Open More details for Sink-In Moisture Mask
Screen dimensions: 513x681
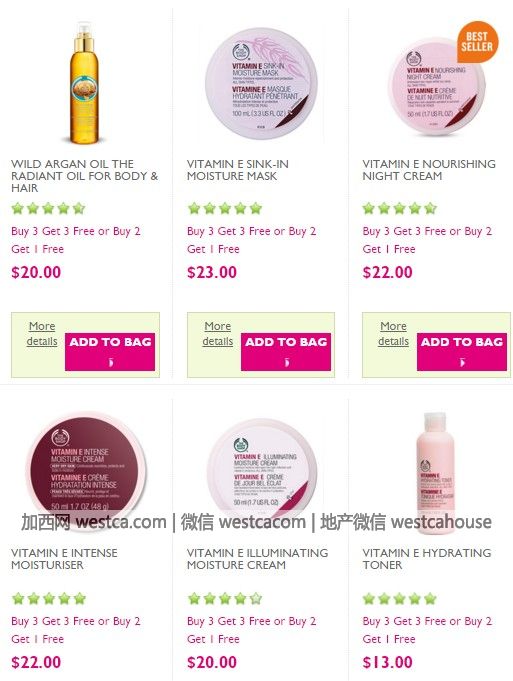click(218, 334)
